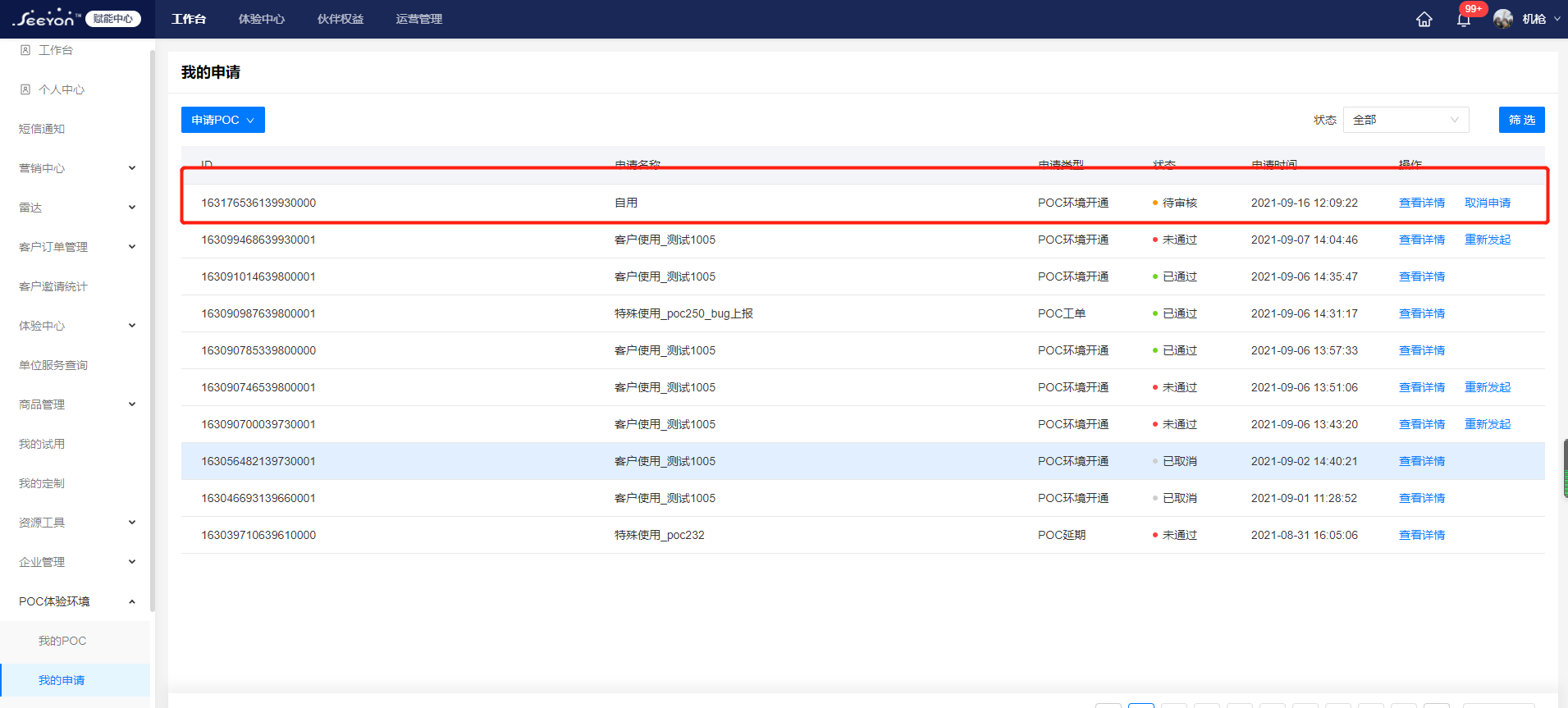Click the 已取消 status for 163046693139660001

[x=1175, y=498]
